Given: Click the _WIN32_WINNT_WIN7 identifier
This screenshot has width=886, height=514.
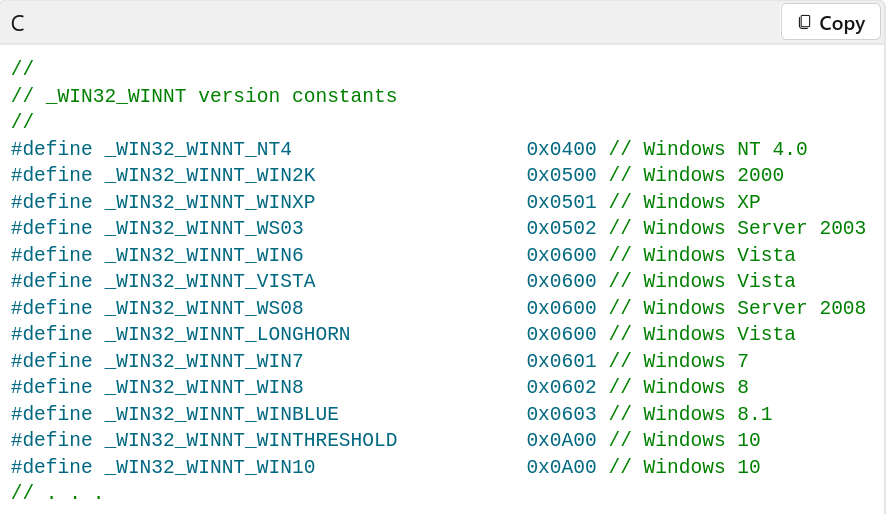Looking at the screenshot, I should (x=204, y=360).
